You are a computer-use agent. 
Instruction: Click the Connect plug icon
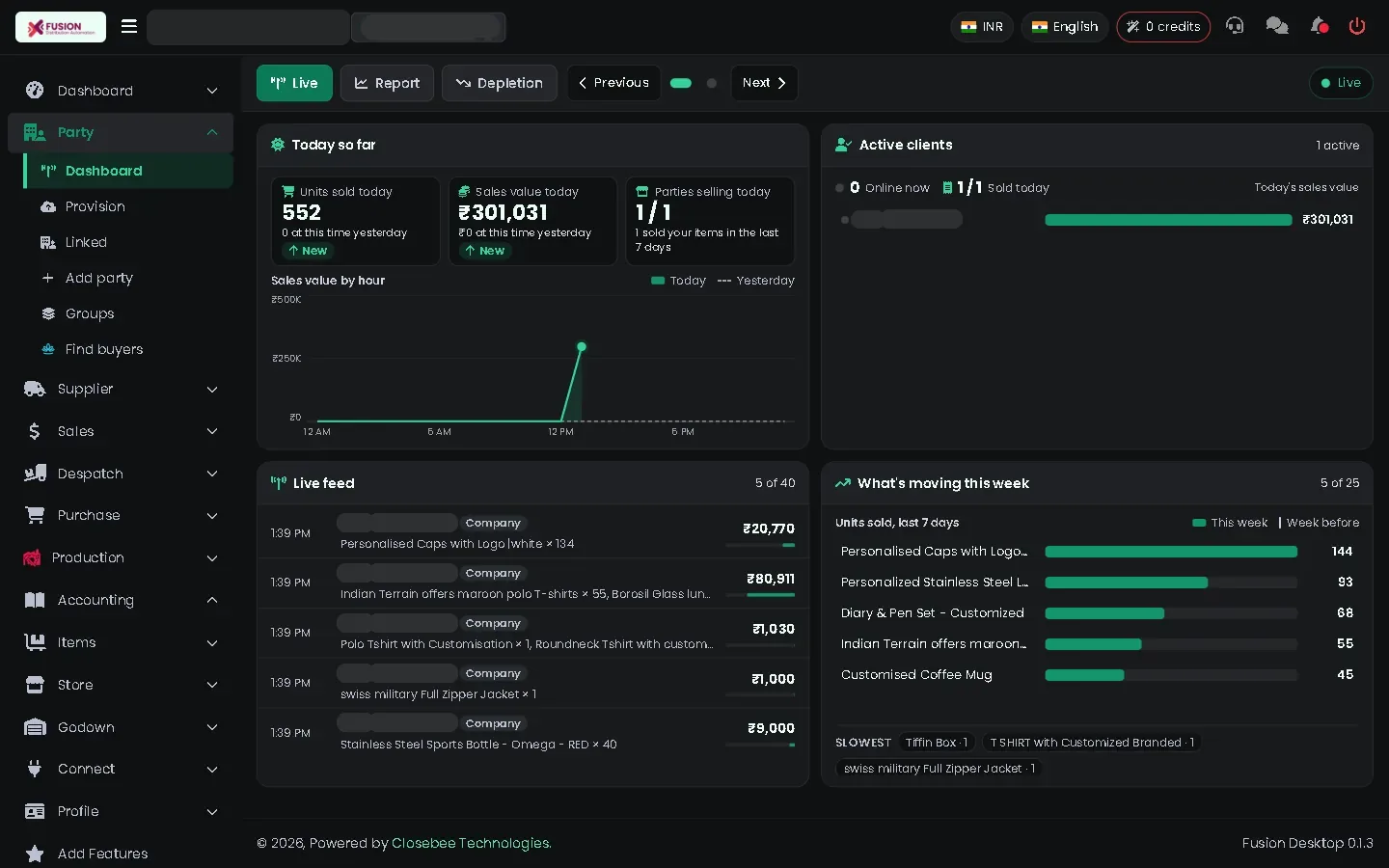(x=35, y=769)
